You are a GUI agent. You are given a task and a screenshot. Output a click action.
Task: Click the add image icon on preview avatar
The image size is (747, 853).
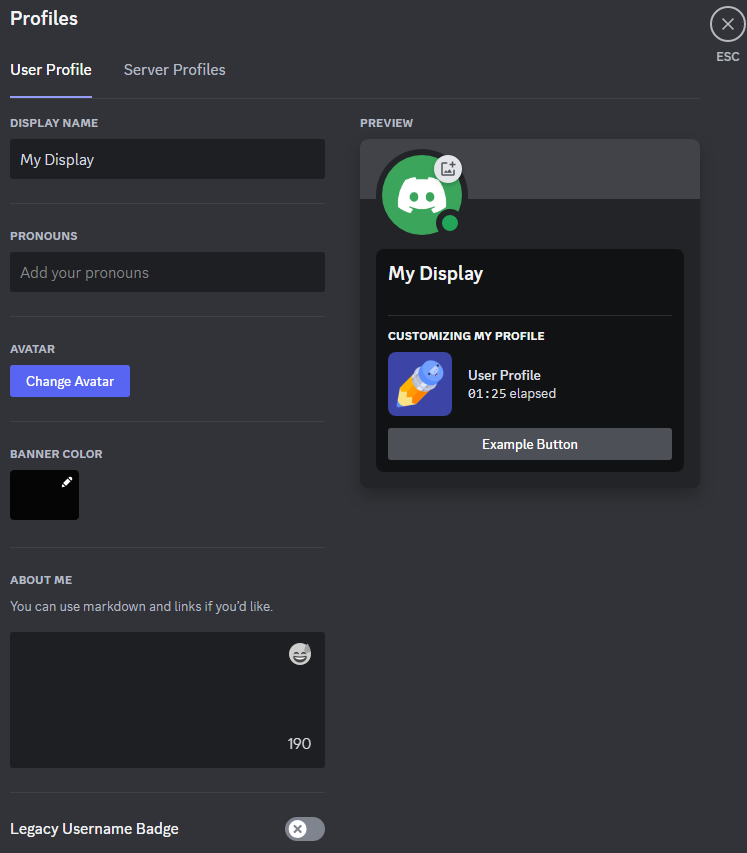click(x=448, y=169)
